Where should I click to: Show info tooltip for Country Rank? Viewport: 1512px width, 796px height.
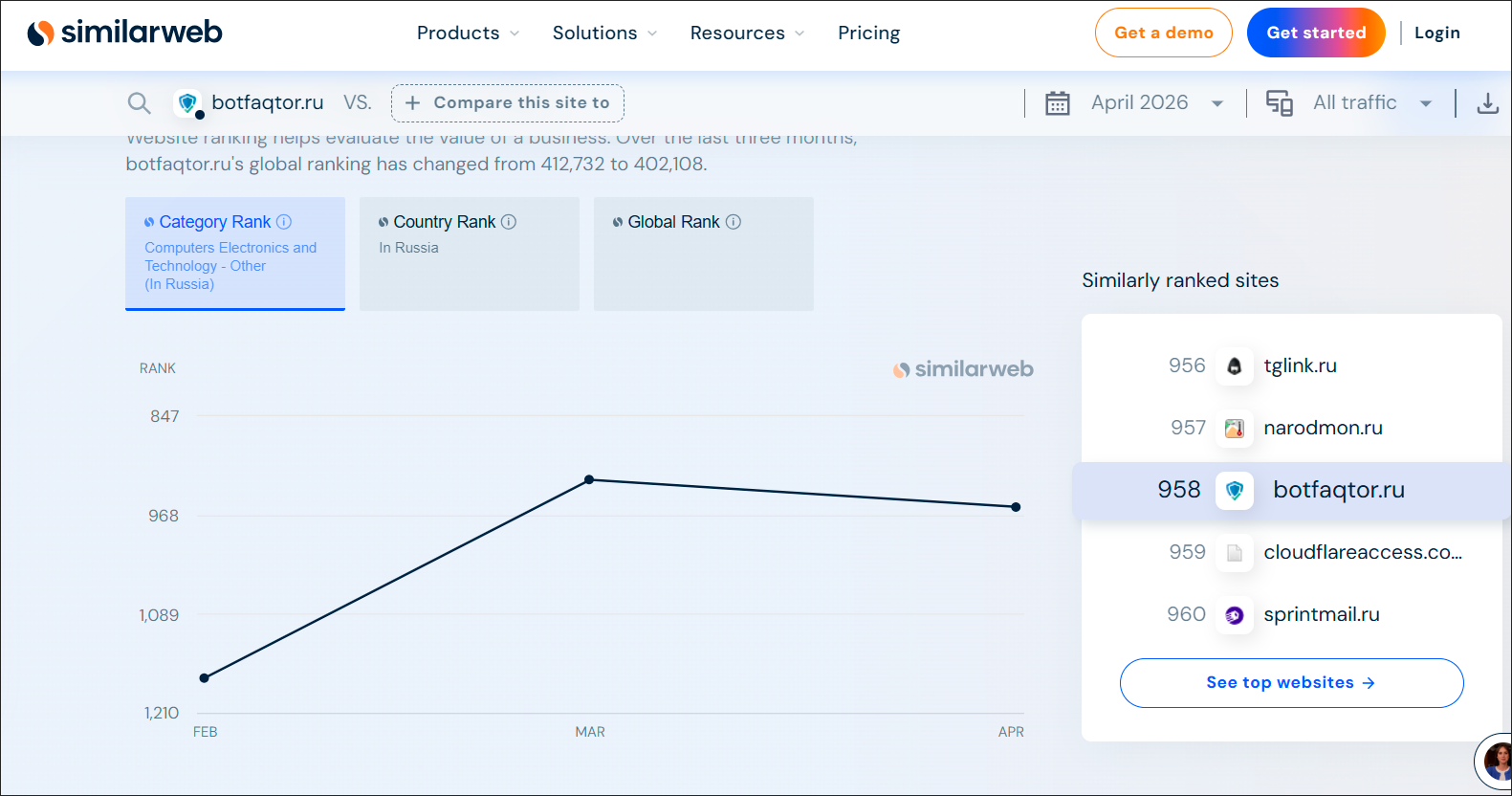509,222
